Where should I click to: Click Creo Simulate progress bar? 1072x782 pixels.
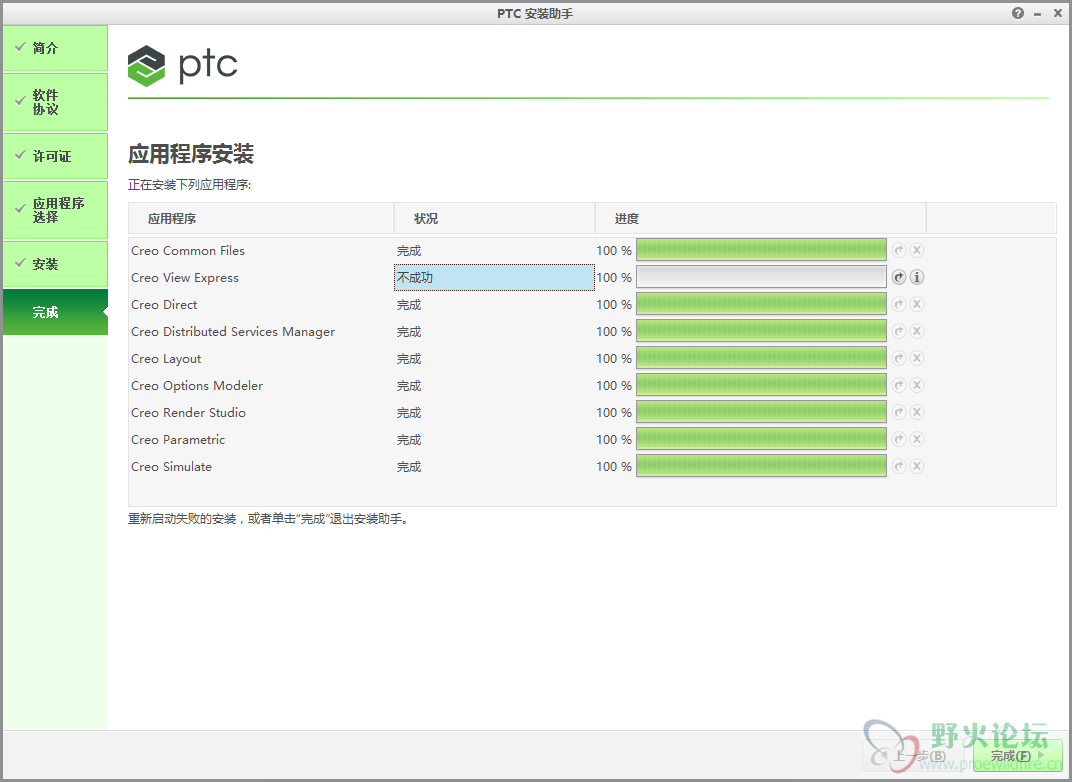761,466
